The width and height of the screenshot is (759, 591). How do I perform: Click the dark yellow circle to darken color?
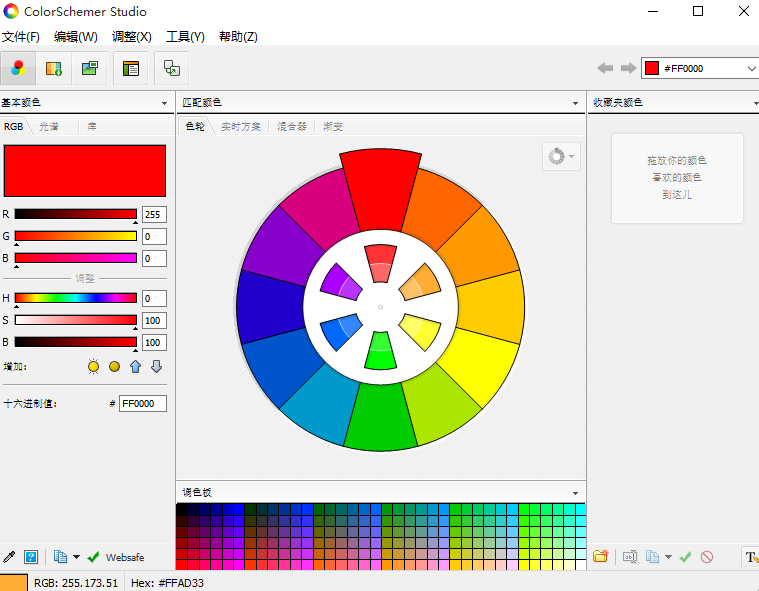tap(114, 367)
